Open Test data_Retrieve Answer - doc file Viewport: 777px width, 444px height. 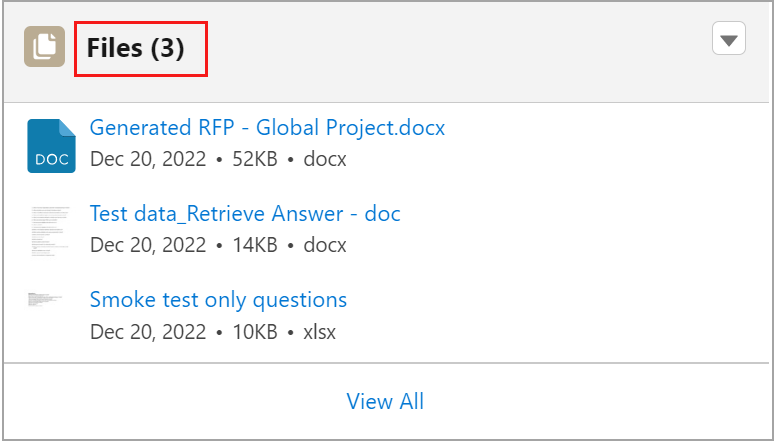(x=245, y=214)
